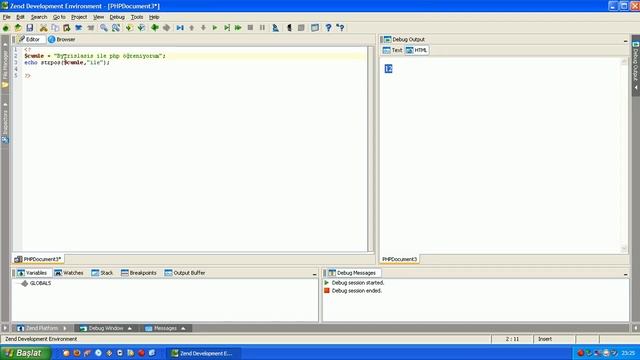Select the PHPDocument3 debug output tab

point(399,259)
